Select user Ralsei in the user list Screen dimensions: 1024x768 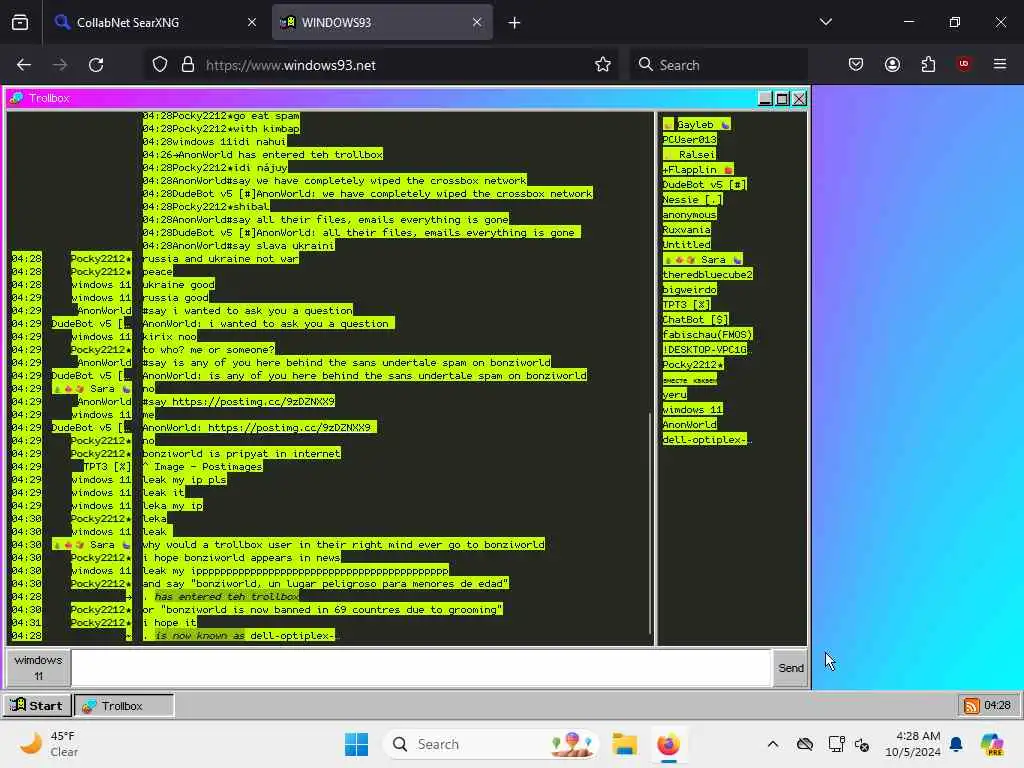(690, 154)
